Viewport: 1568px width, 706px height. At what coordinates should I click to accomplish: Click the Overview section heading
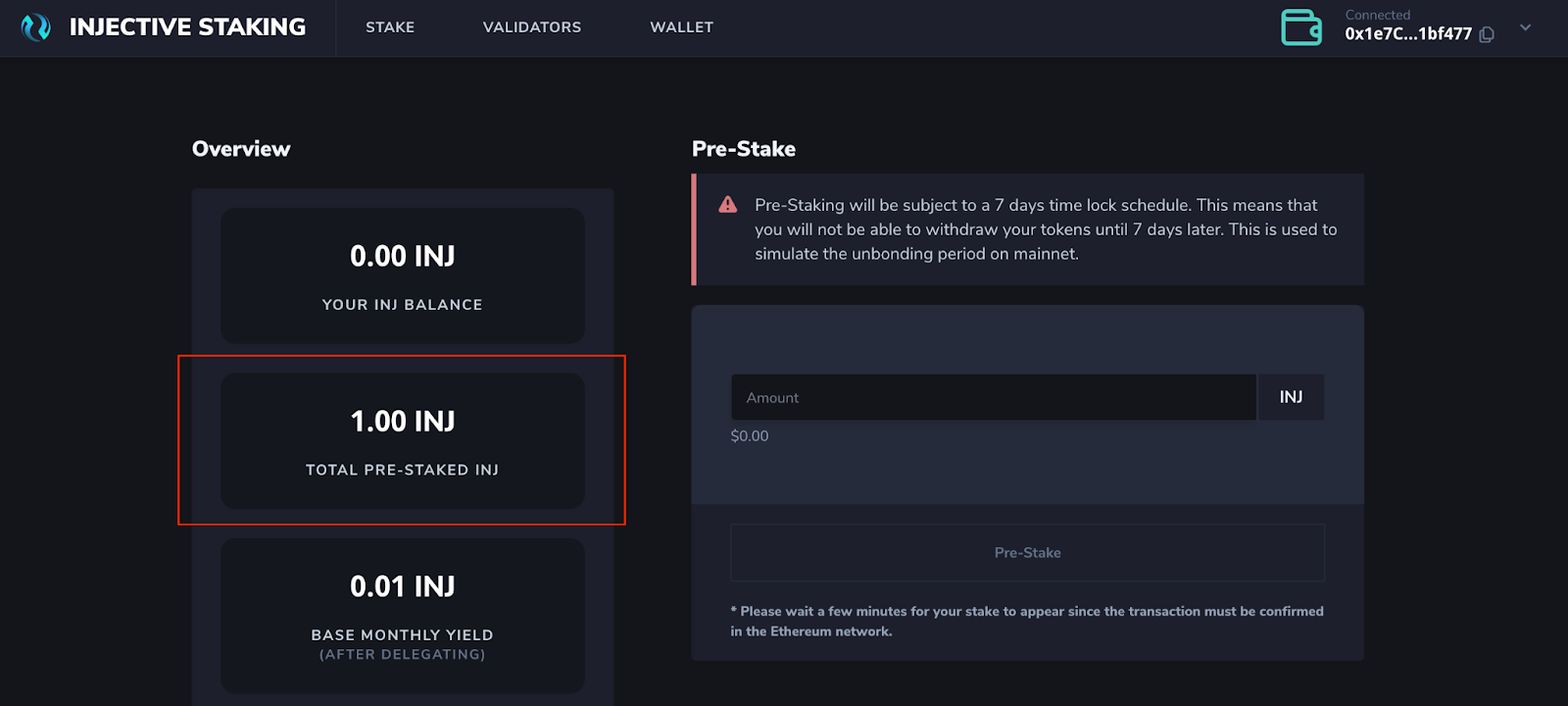[241, 149]
